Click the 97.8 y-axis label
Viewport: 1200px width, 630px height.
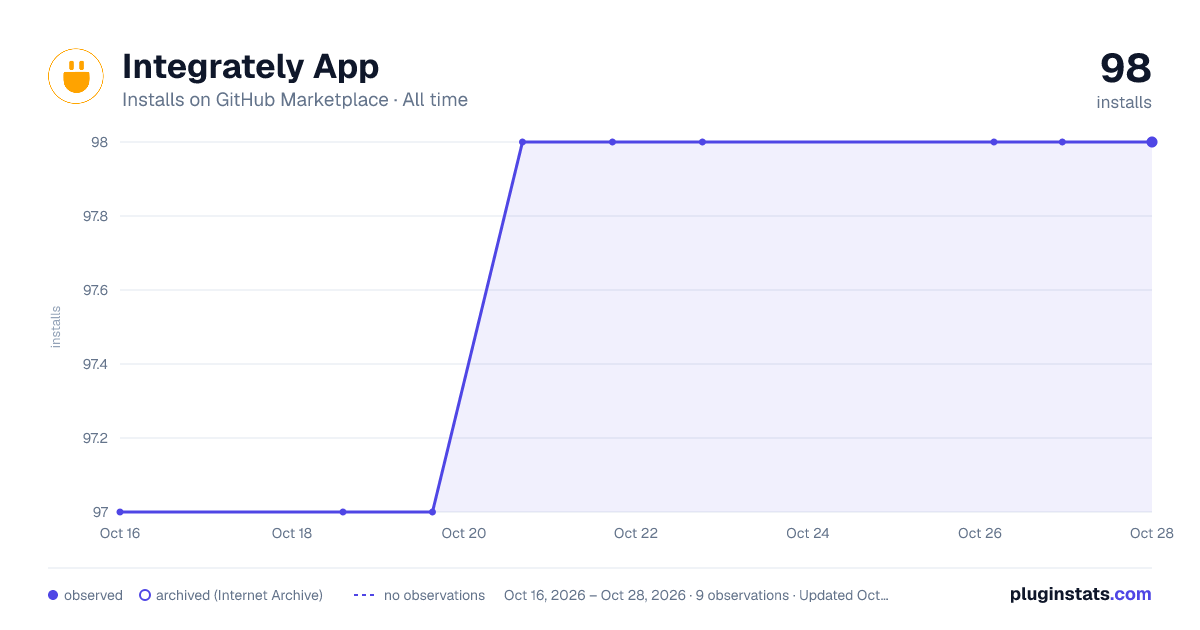95,216
